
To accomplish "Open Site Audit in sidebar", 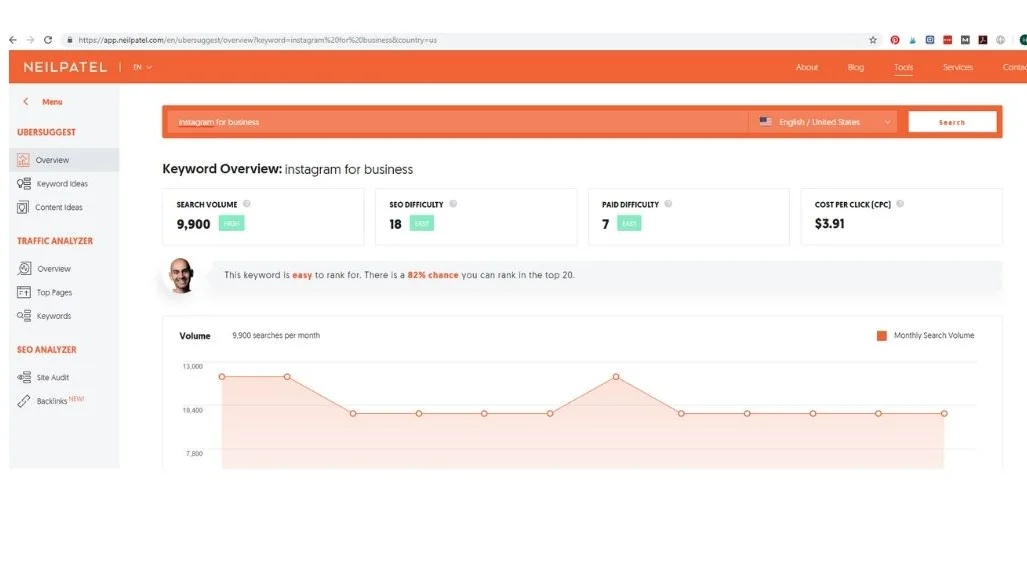I will click(x=52, y=377).
